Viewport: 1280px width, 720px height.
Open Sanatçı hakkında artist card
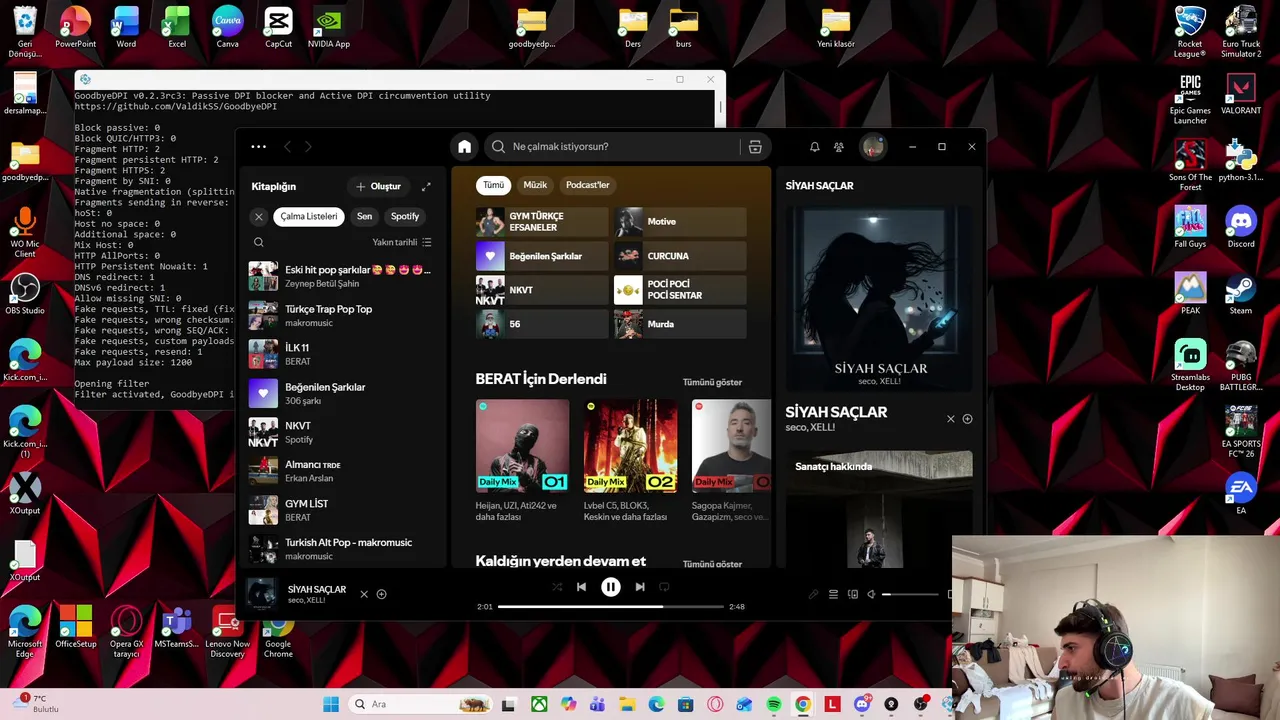tap(878, 510)
